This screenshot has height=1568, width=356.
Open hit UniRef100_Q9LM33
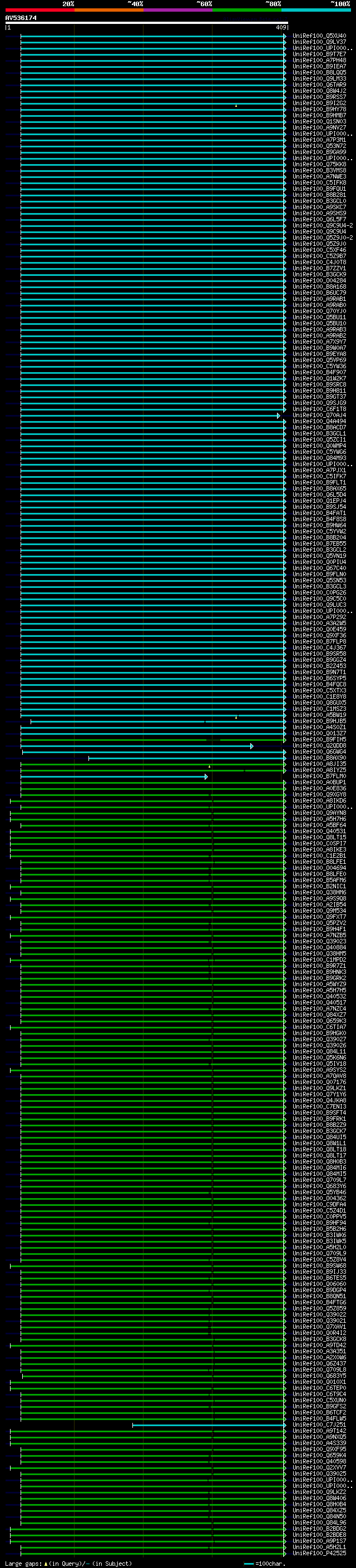pyautogui.click(x=319, y=78)
